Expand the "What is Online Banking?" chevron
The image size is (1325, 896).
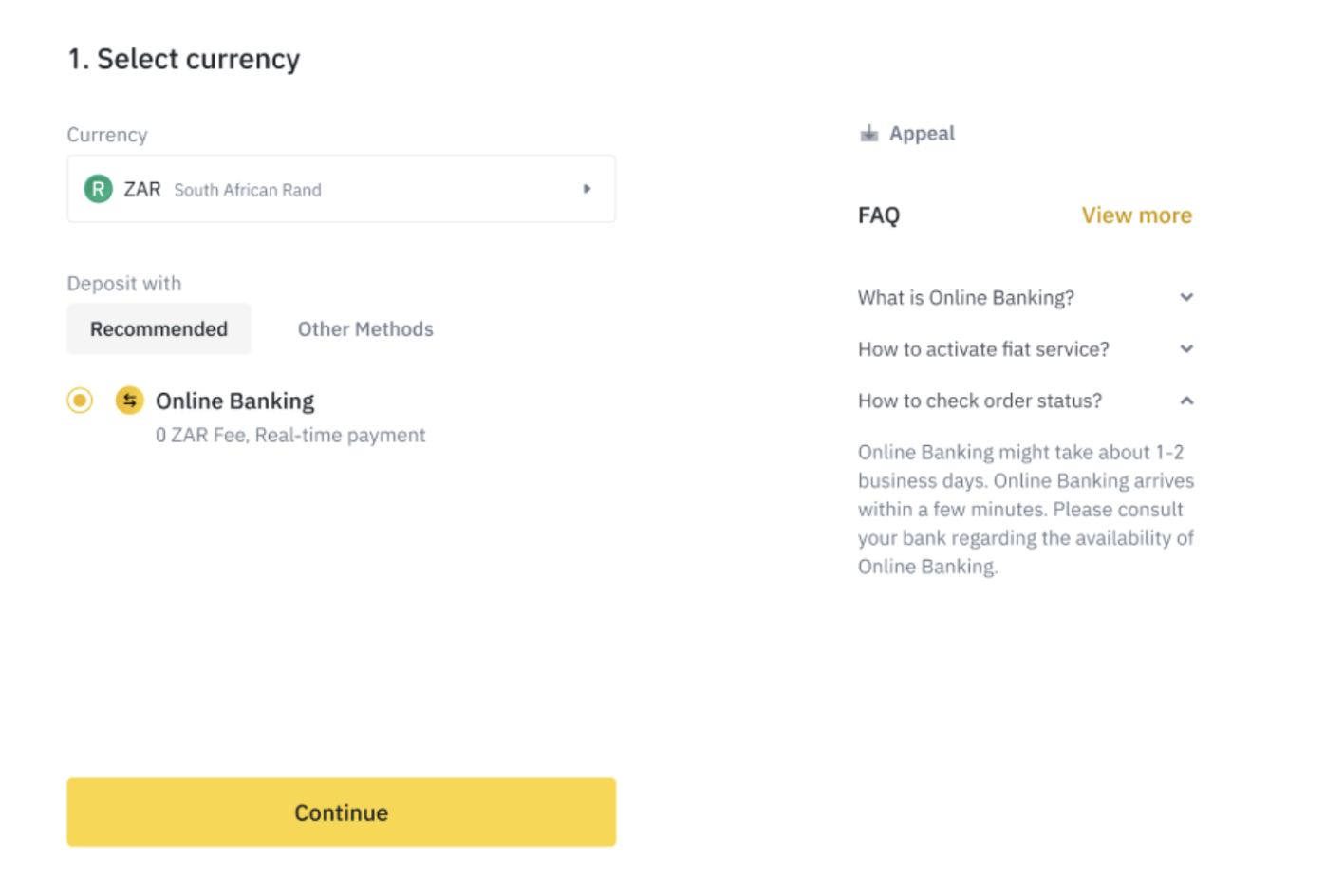(1186, 297)
